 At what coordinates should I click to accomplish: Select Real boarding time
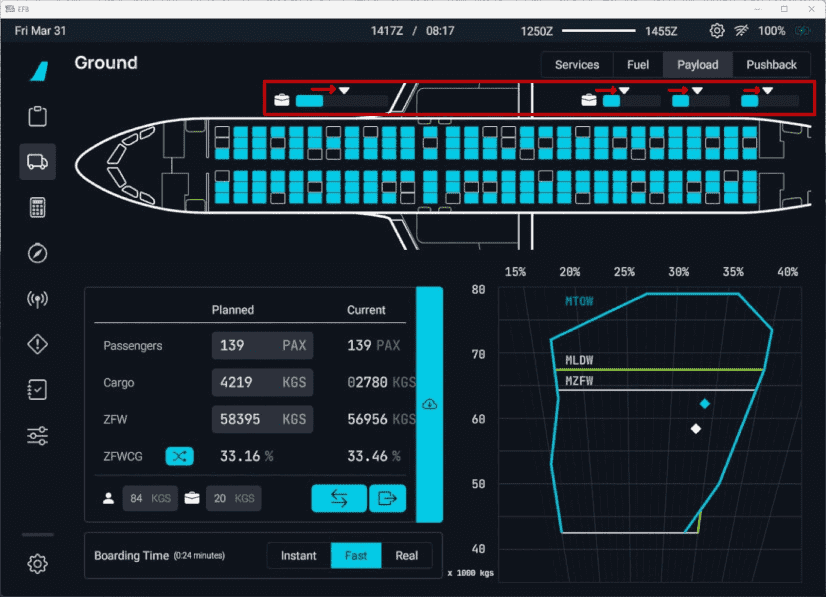tap(406, 556)
